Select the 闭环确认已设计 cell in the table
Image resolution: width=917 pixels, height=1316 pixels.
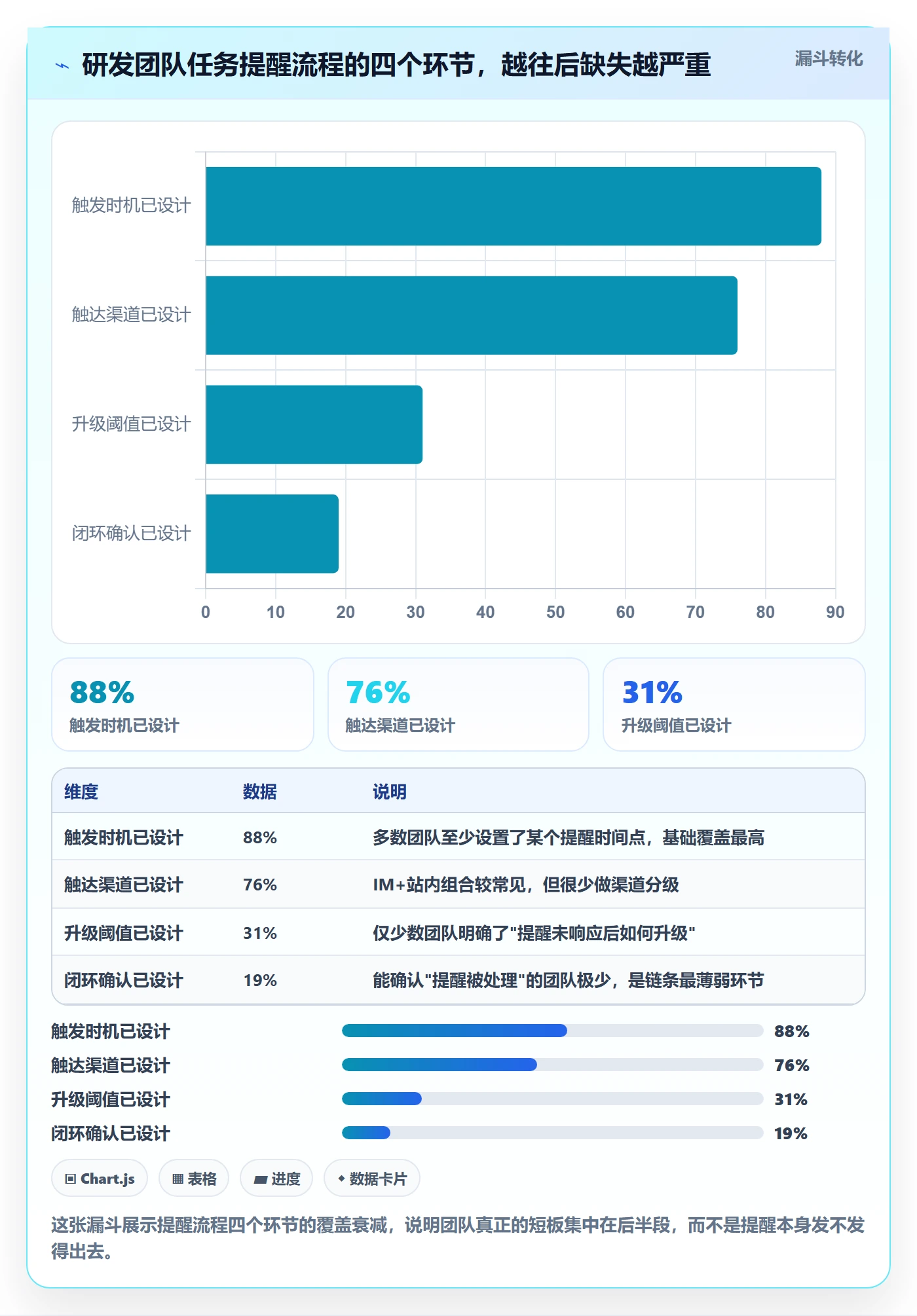point(124,980)
